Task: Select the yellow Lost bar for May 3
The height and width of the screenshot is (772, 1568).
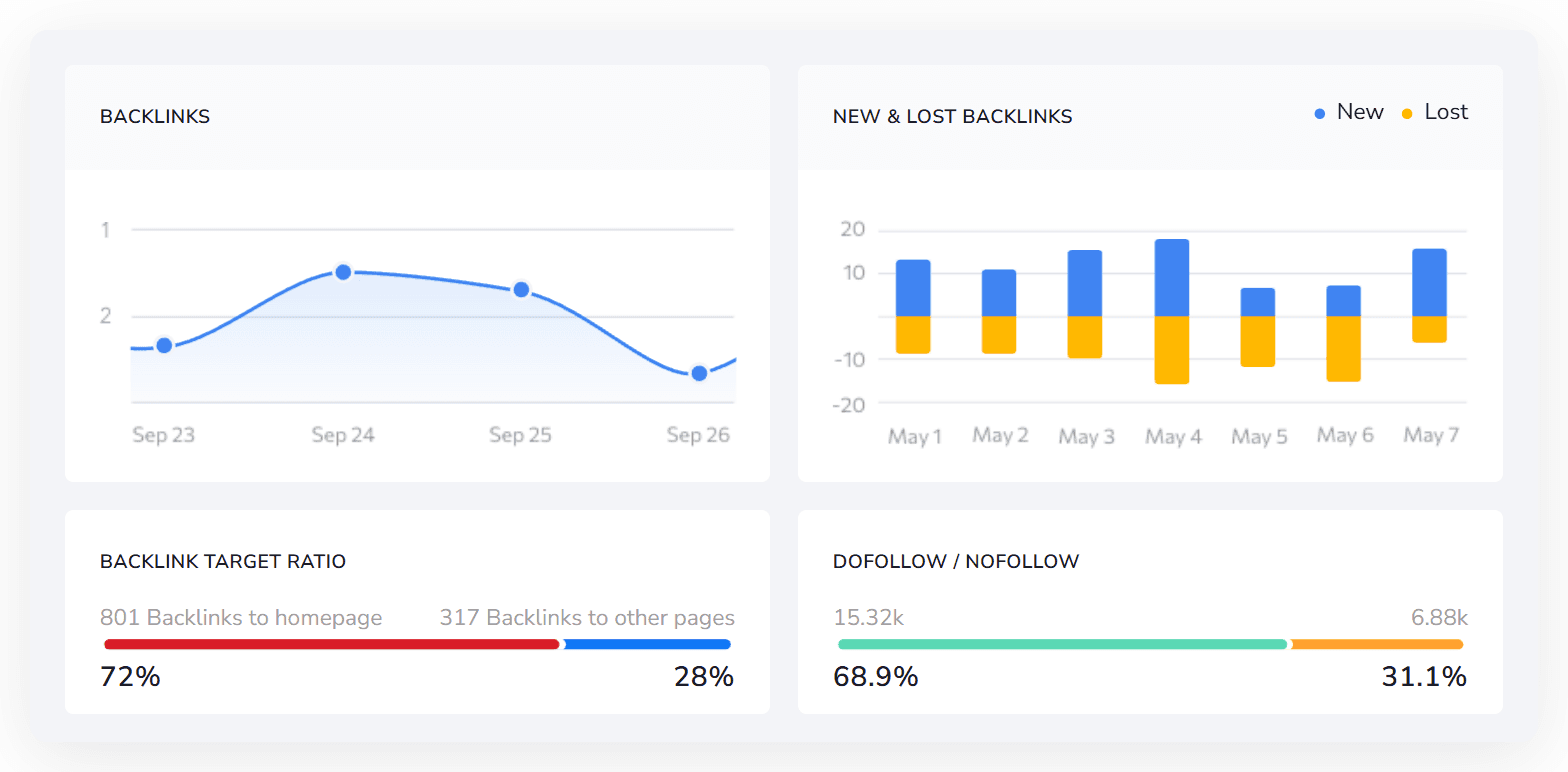Action: tap(1085, 337)
